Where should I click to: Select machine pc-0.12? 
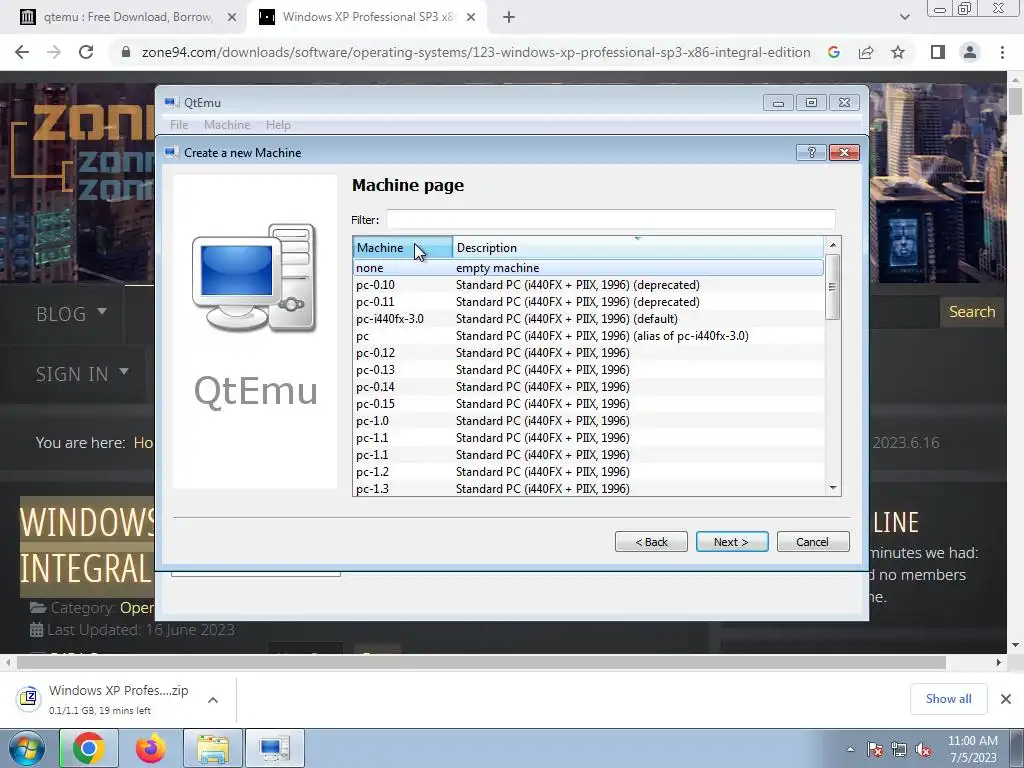click(588, 353)
